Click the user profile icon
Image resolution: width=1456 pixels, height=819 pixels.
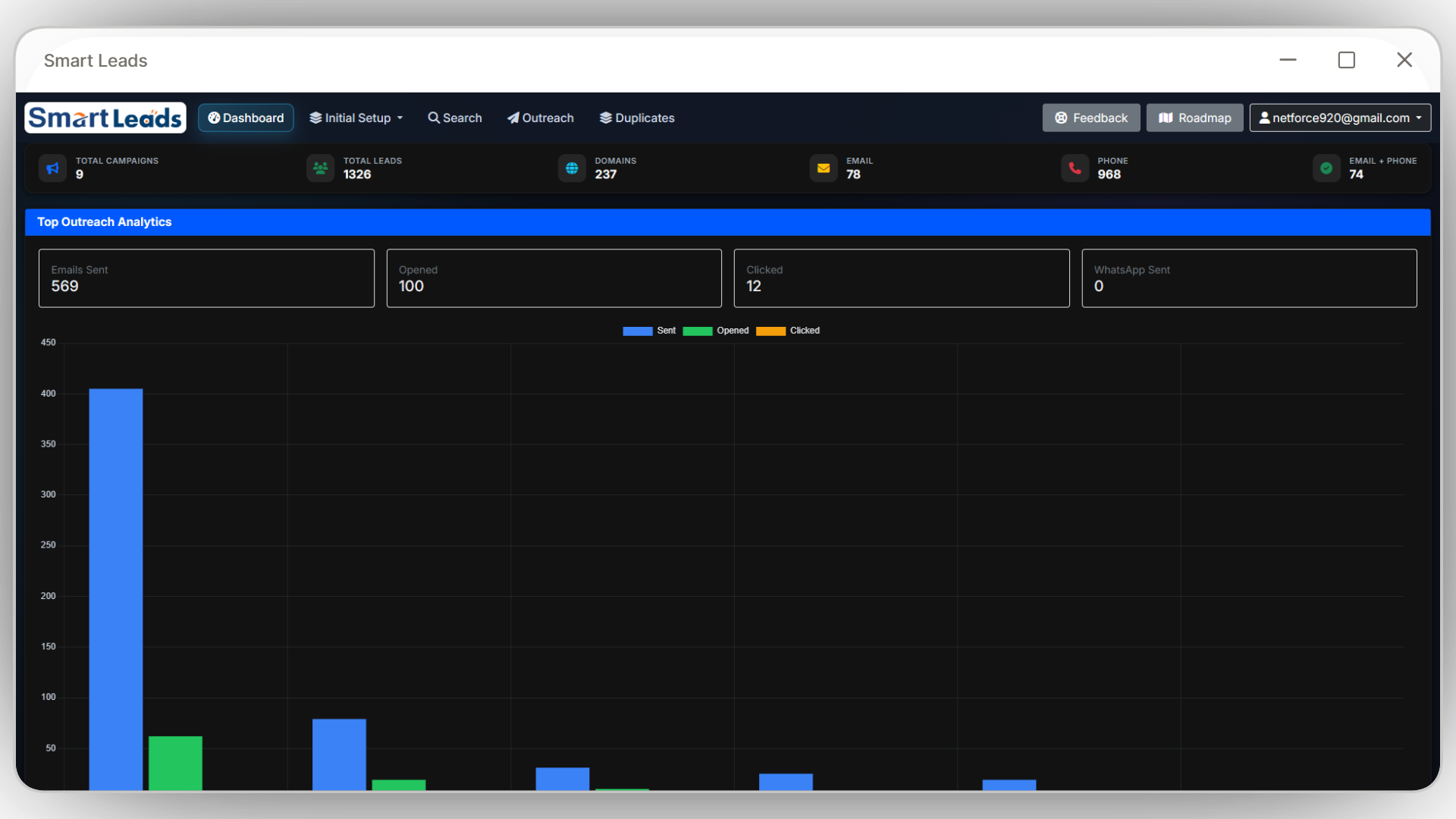pyautogui.click(x=1264, y=118)
